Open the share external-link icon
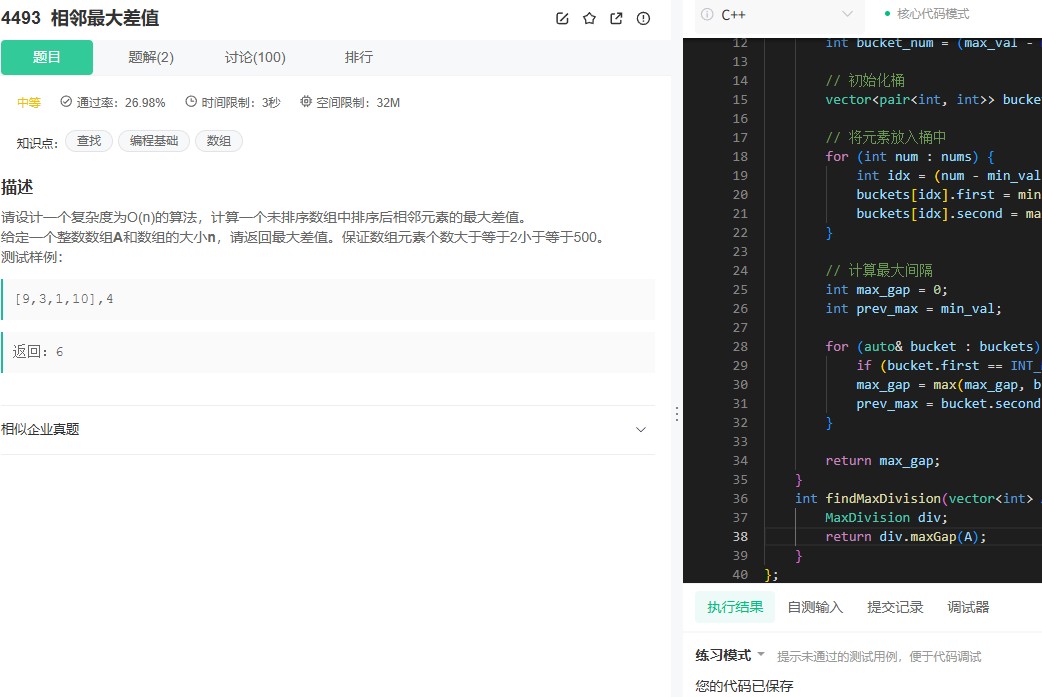This screenshot has height=697, width=1042. (616, 19)
